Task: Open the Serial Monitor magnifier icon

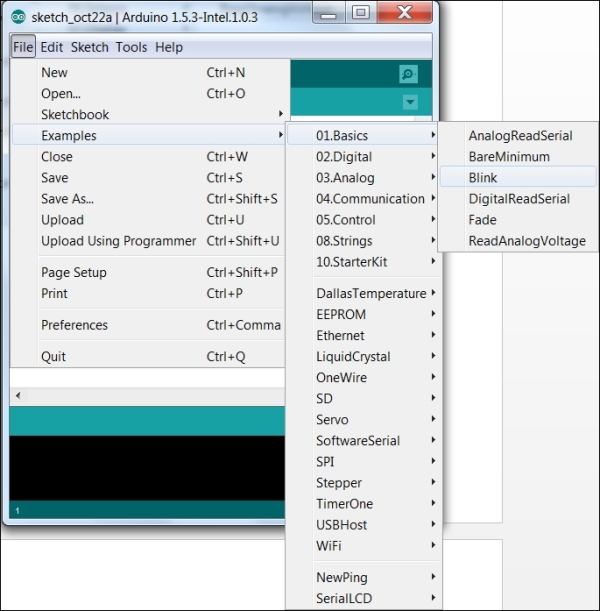Action: (408, 74)
